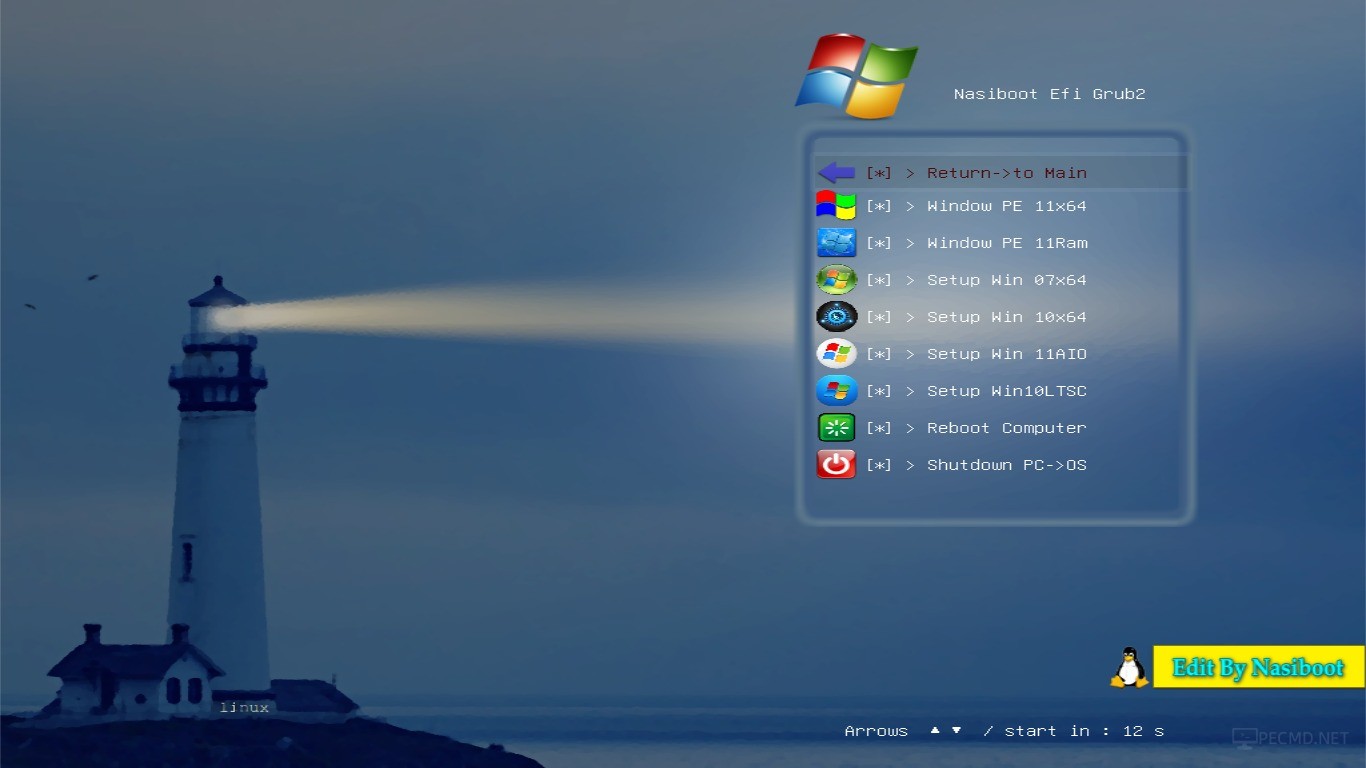
Task: Click the up arrow glyph beside Arrows
Action: pos(935,730)
